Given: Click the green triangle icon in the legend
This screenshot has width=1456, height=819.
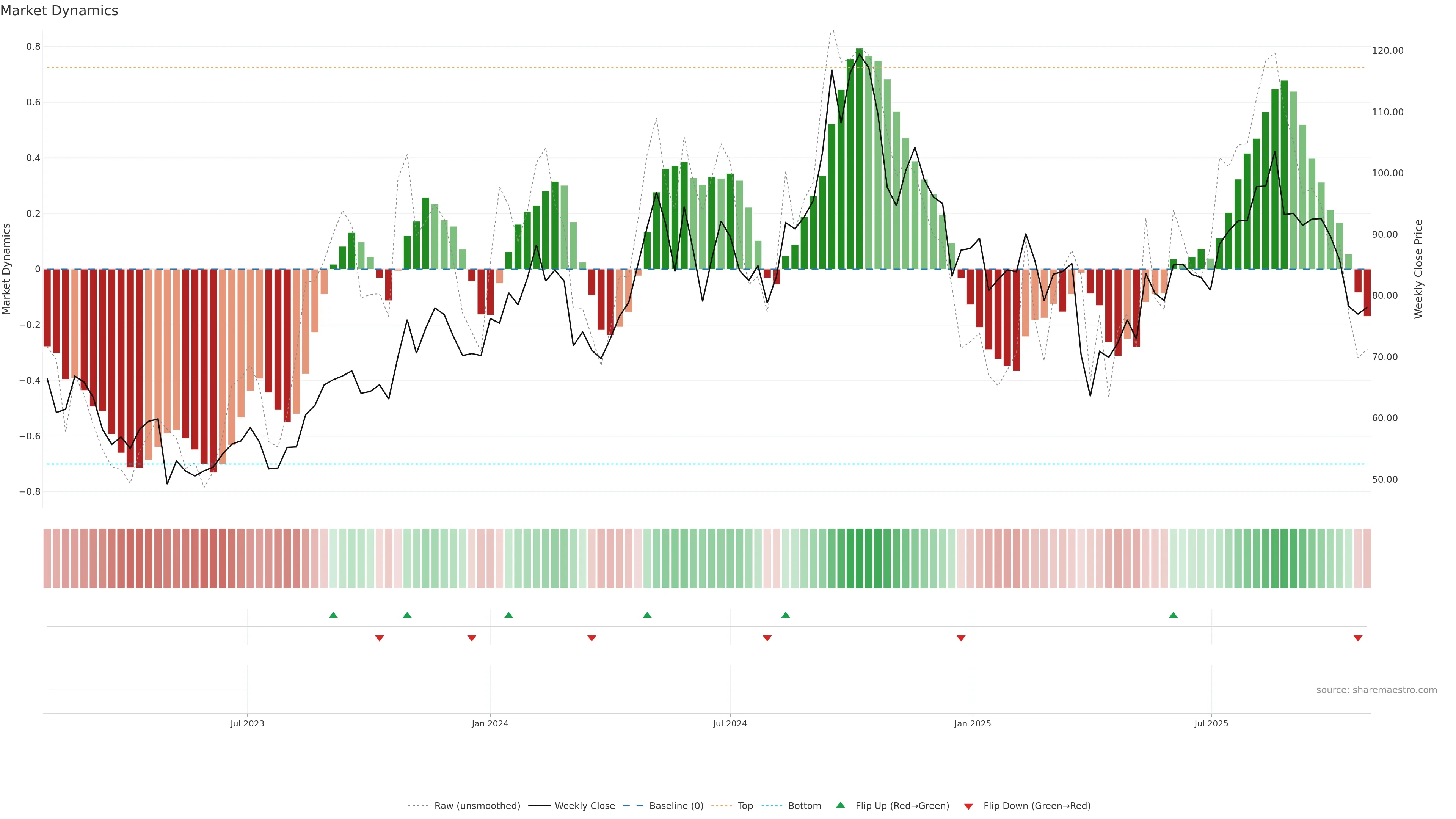Looking at the screenshot, I should [x=840, y=805].
